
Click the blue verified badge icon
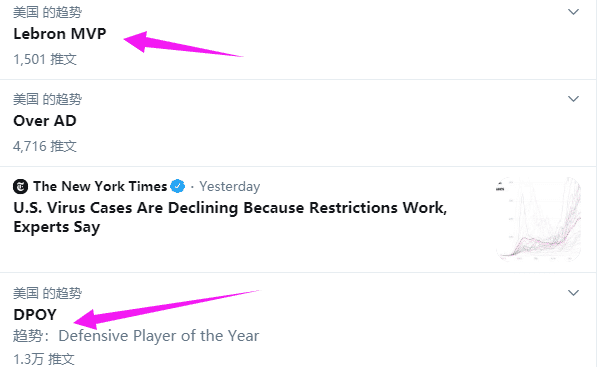tap(177, 187)
